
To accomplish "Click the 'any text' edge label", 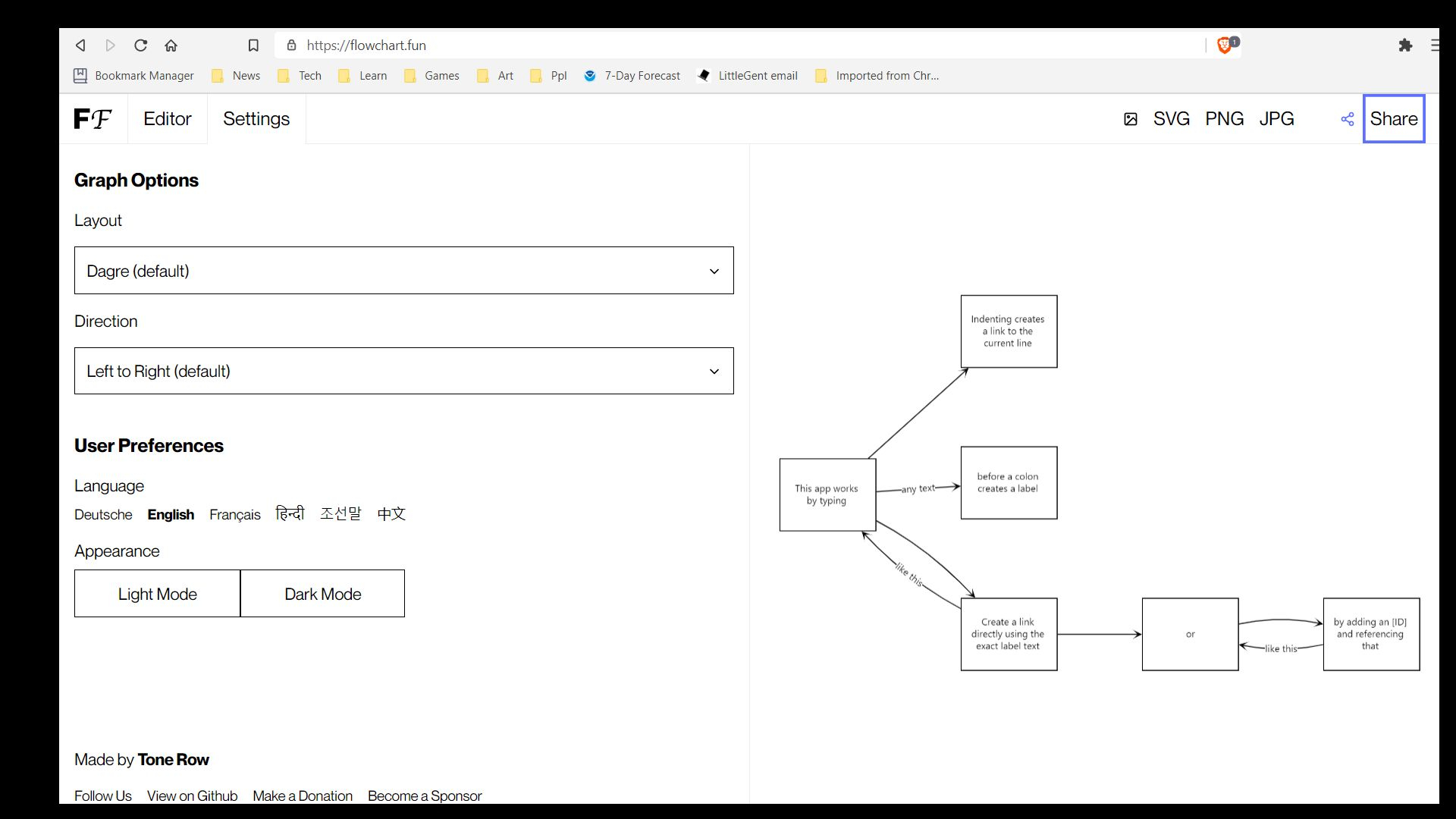I will [918, 489].
